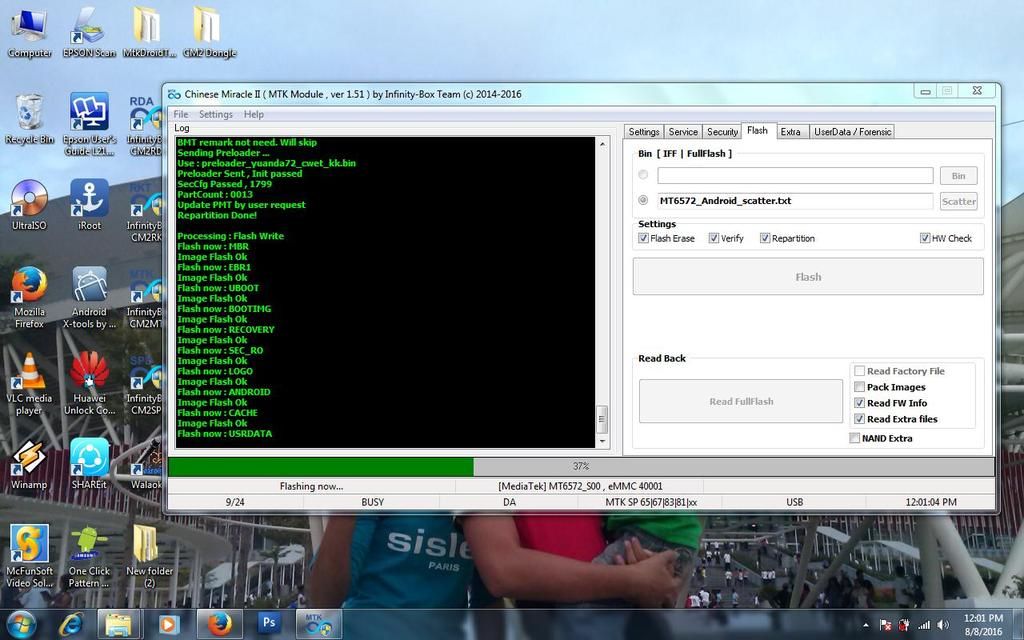Image resolution: width=1024 pixels, height=640 pixels.
Task: Open the Android X-tools desktop icon
Action: [89, 286]
